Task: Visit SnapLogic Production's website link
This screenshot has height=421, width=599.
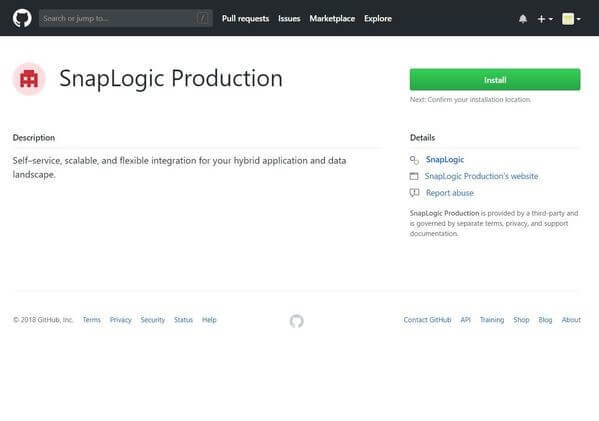Action: (x=481, y=176)
